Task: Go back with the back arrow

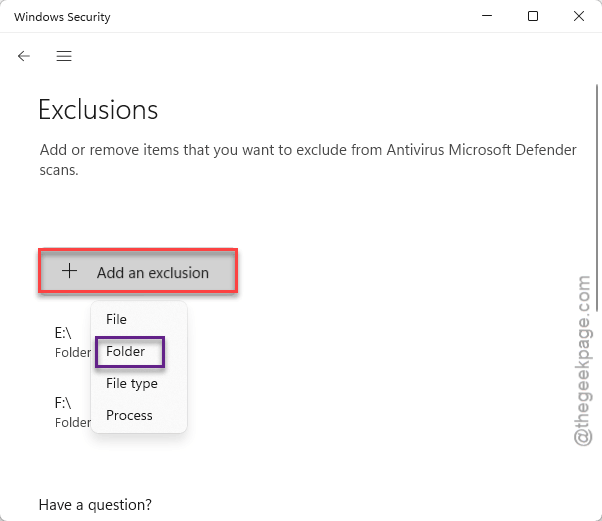Action: tap(24, 56)
